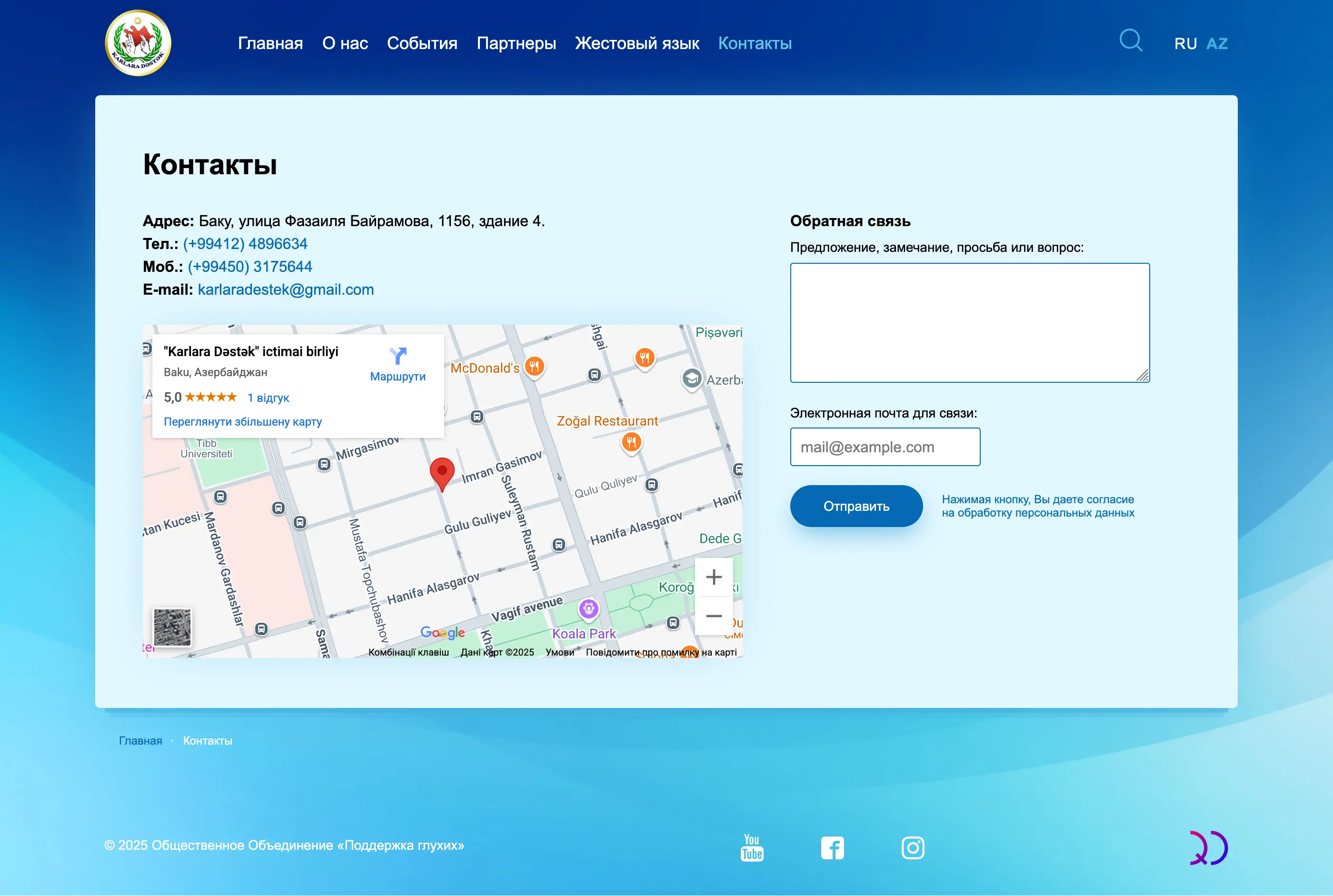The width and height of the screenshot is (1333, 896).
Task: Click the Маршрути directions arrow icon
Action: coord(398,356)
